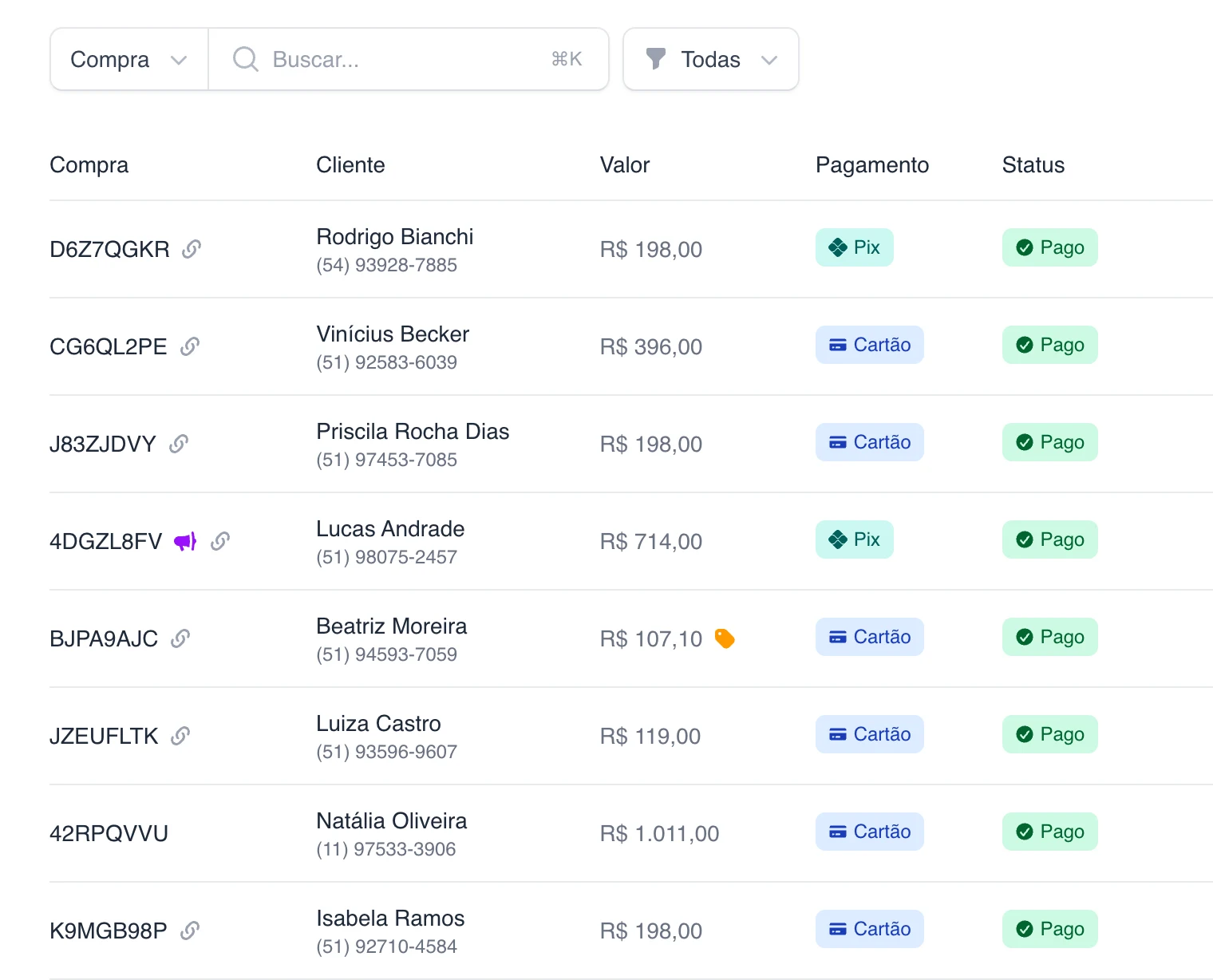Click the funnel filter icon

(656, 59)
